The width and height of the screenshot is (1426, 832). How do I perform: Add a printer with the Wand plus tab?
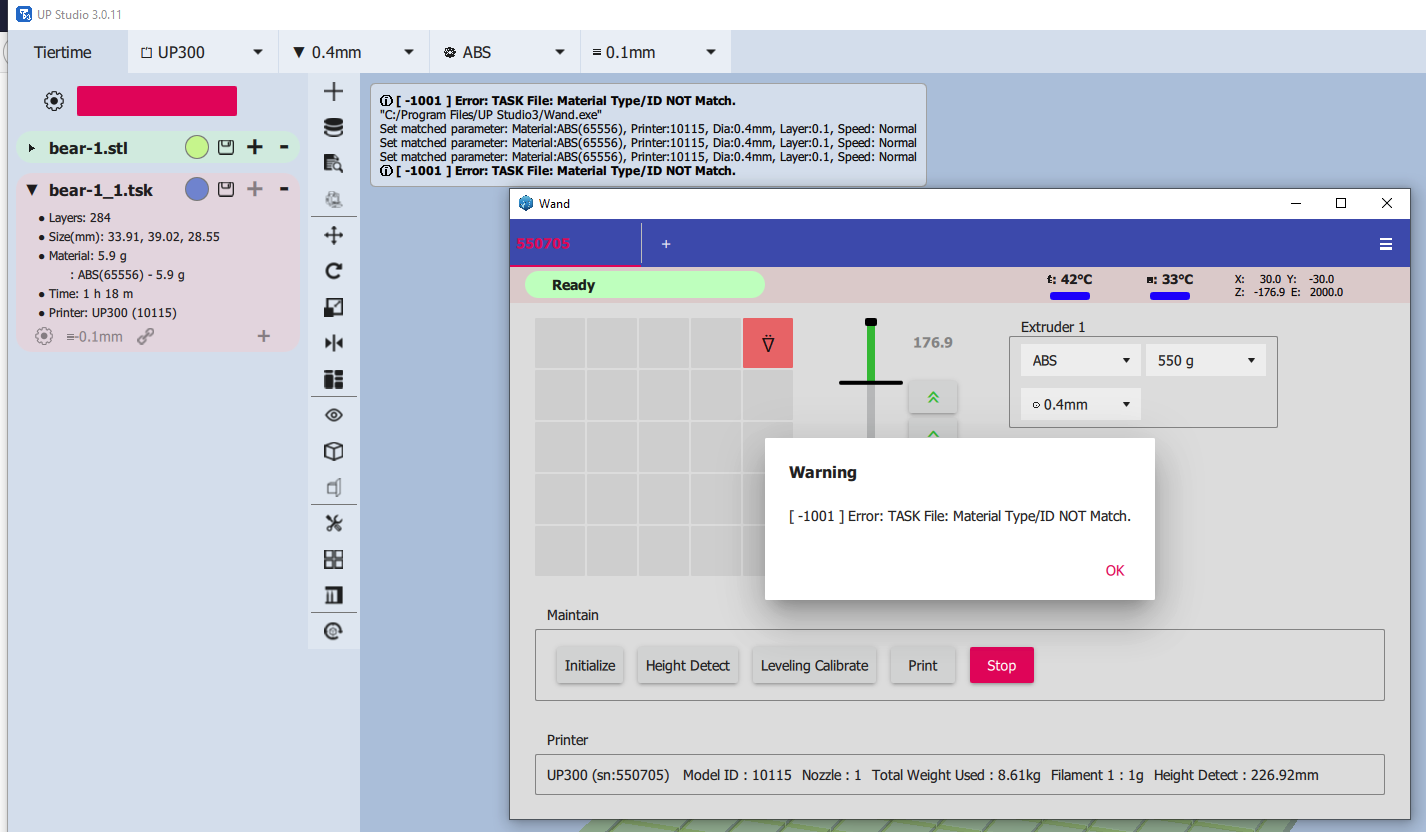click(666, 244)
